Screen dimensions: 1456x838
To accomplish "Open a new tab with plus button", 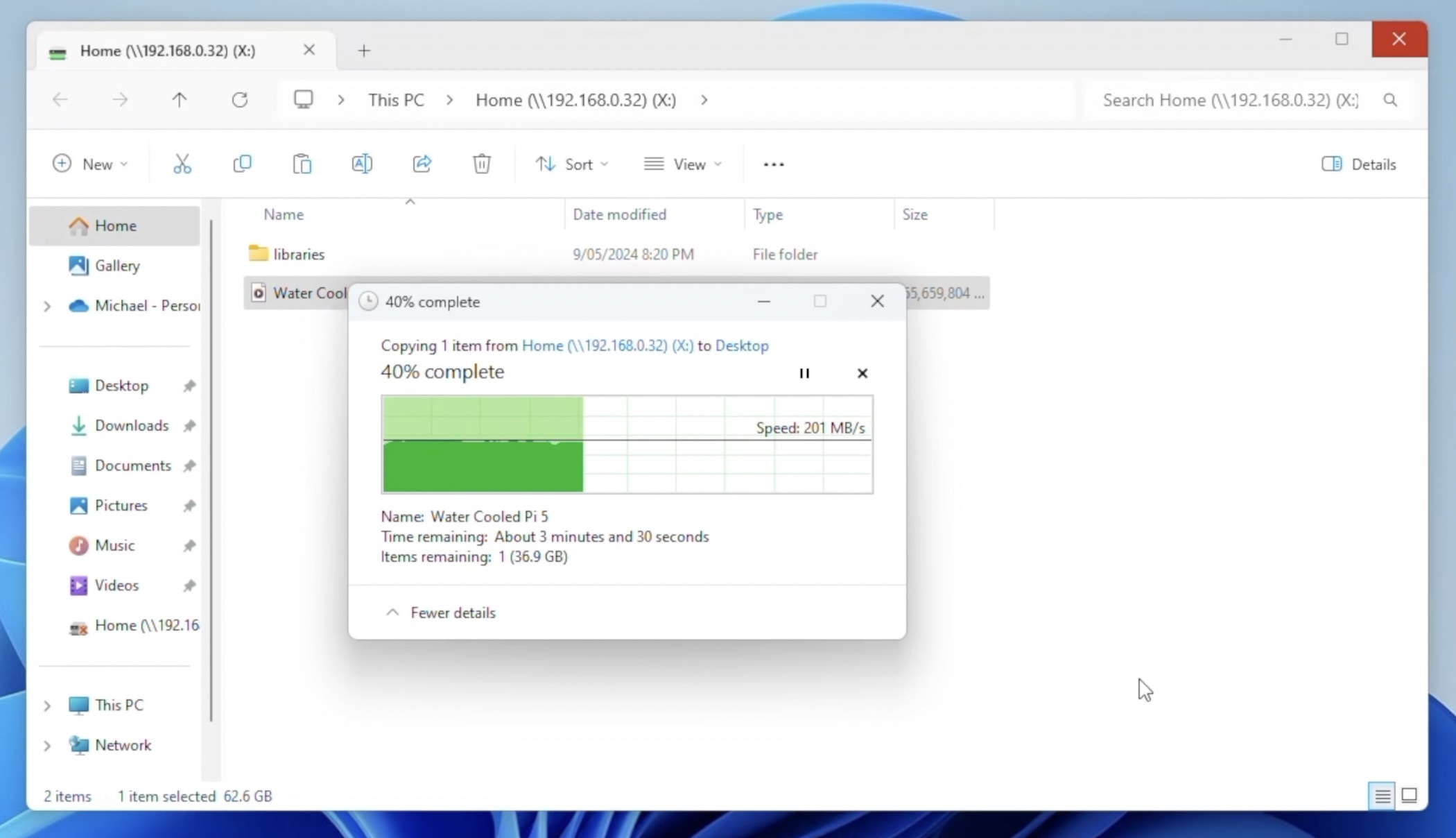I will tap(364, 51).
